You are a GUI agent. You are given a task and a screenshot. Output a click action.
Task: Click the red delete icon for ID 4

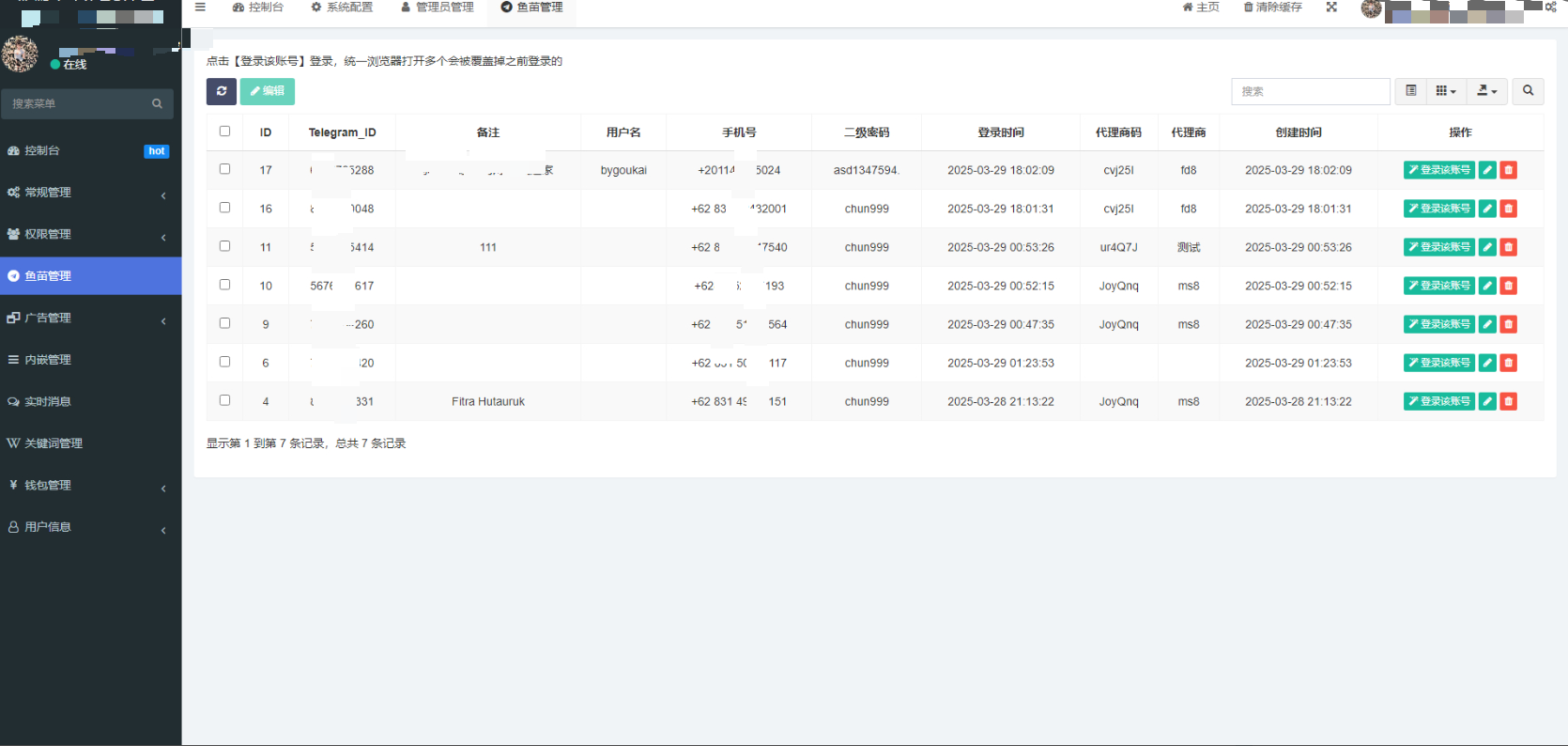(x=1508, y=401)
